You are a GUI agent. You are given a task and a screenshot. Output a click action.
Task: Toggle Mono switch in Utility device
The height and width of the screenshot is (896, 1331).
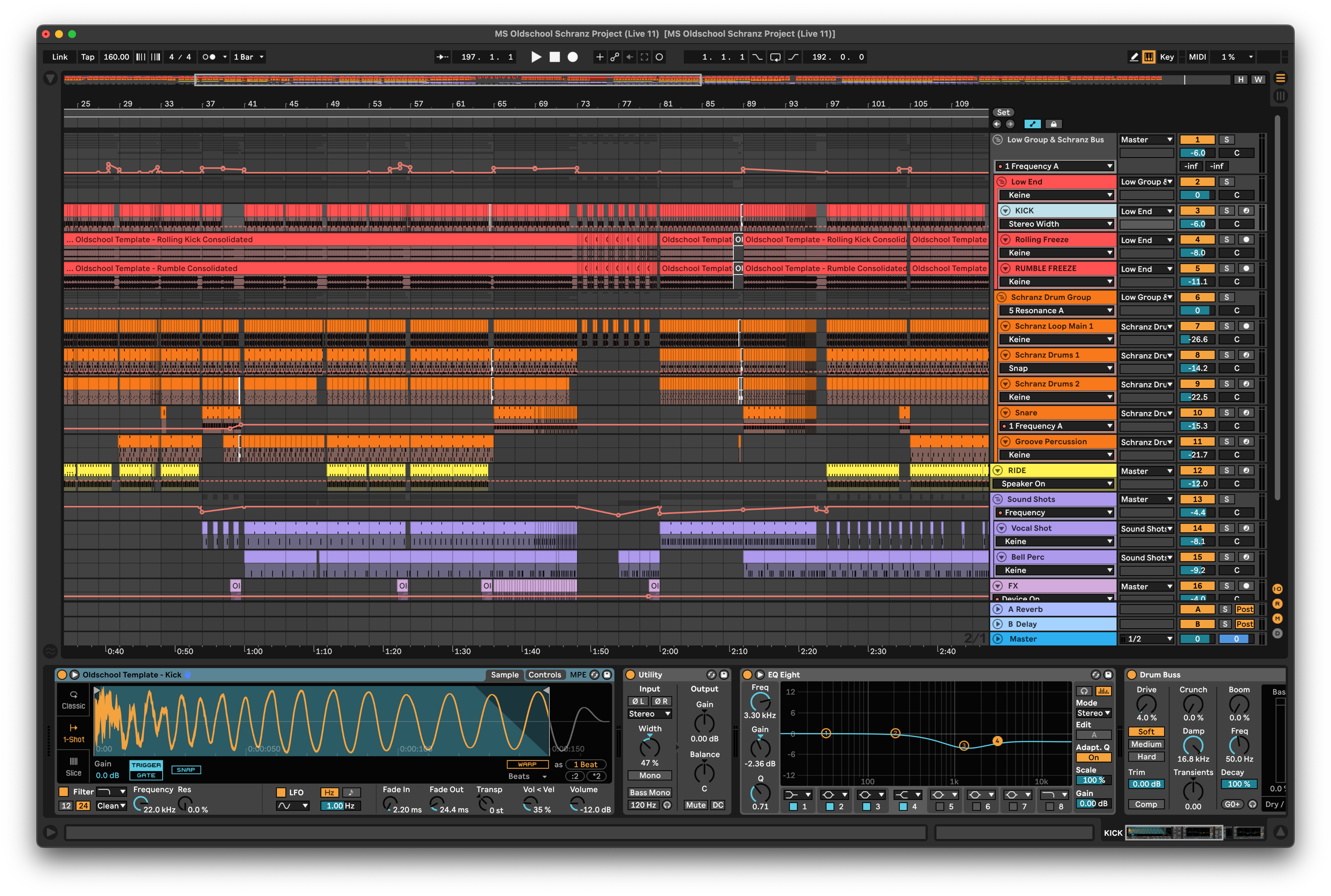pyautogui.click(x=649, y=775)
